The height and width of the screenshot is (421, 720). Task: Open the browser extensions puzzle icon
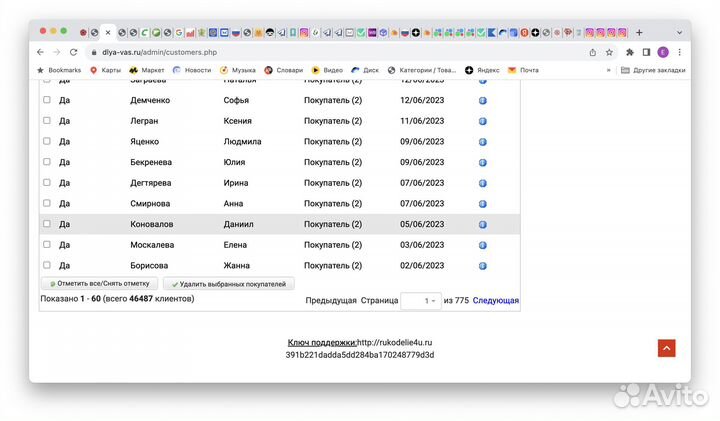coord(630,52)
